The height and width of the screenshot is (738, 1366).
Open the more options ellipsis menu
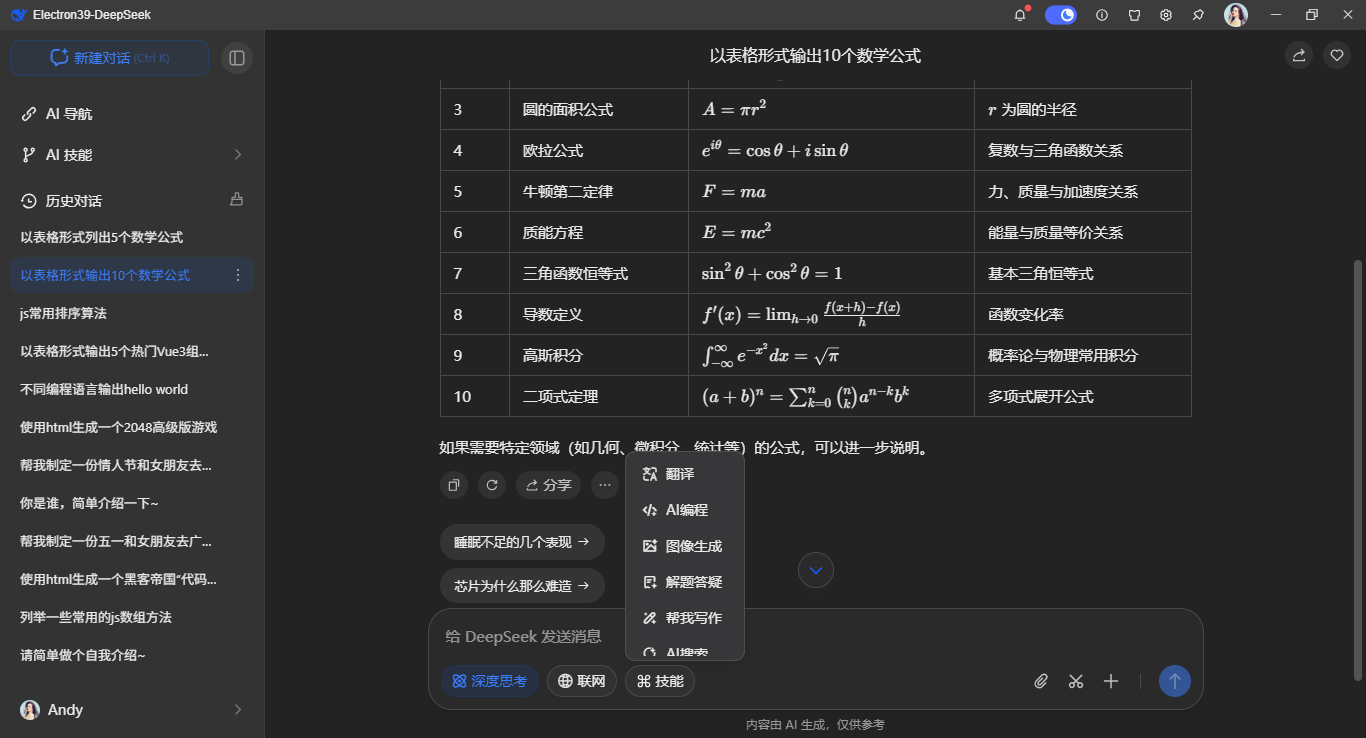pyautogui.click(x=604, y=484)
